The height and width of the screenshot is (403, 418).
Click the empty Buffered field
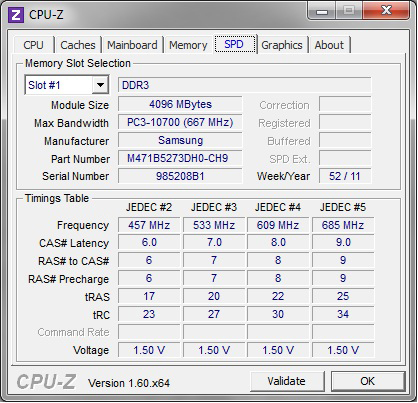(x=345, y=141)
